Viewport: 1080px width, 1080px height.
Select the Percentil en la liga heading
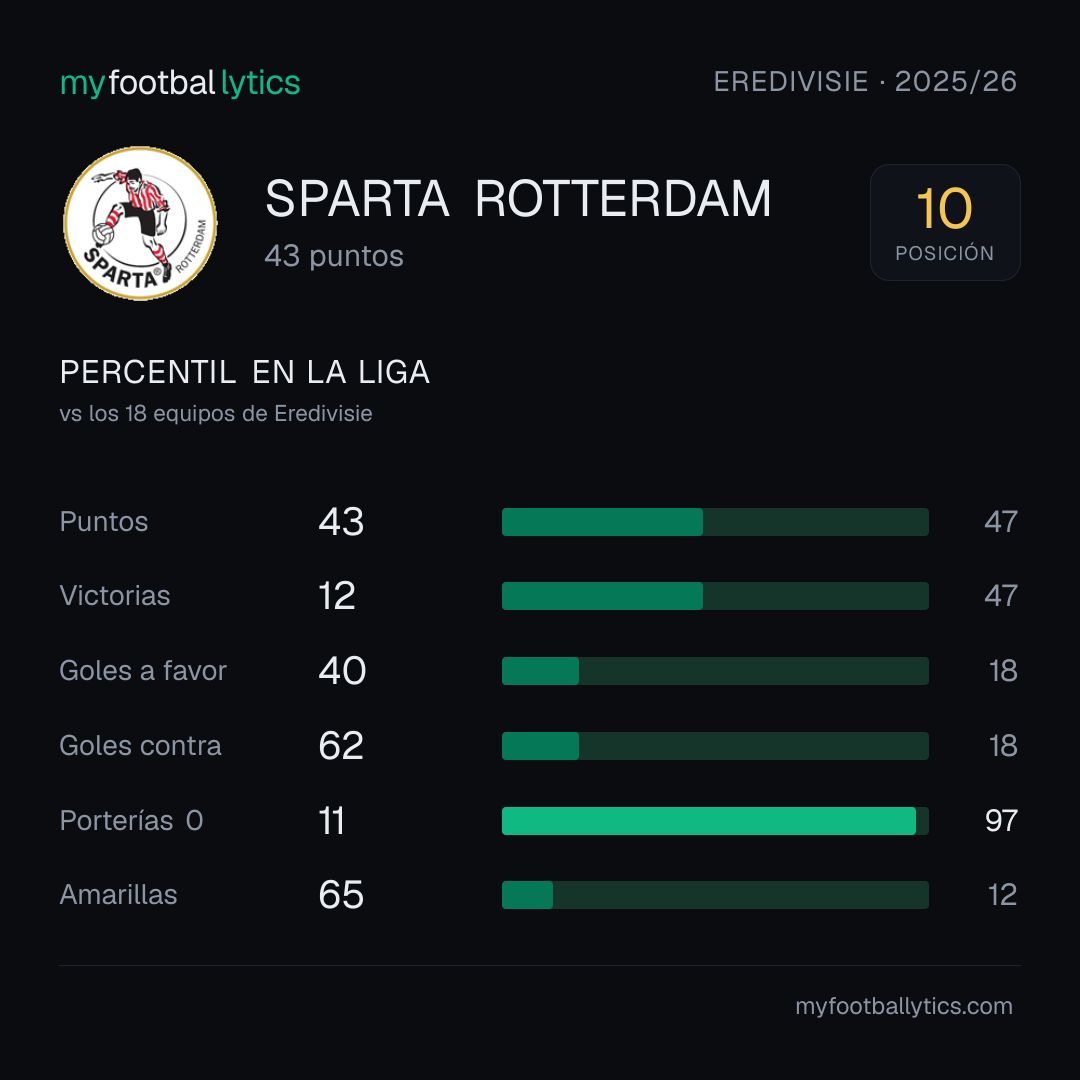click(245, 373)
